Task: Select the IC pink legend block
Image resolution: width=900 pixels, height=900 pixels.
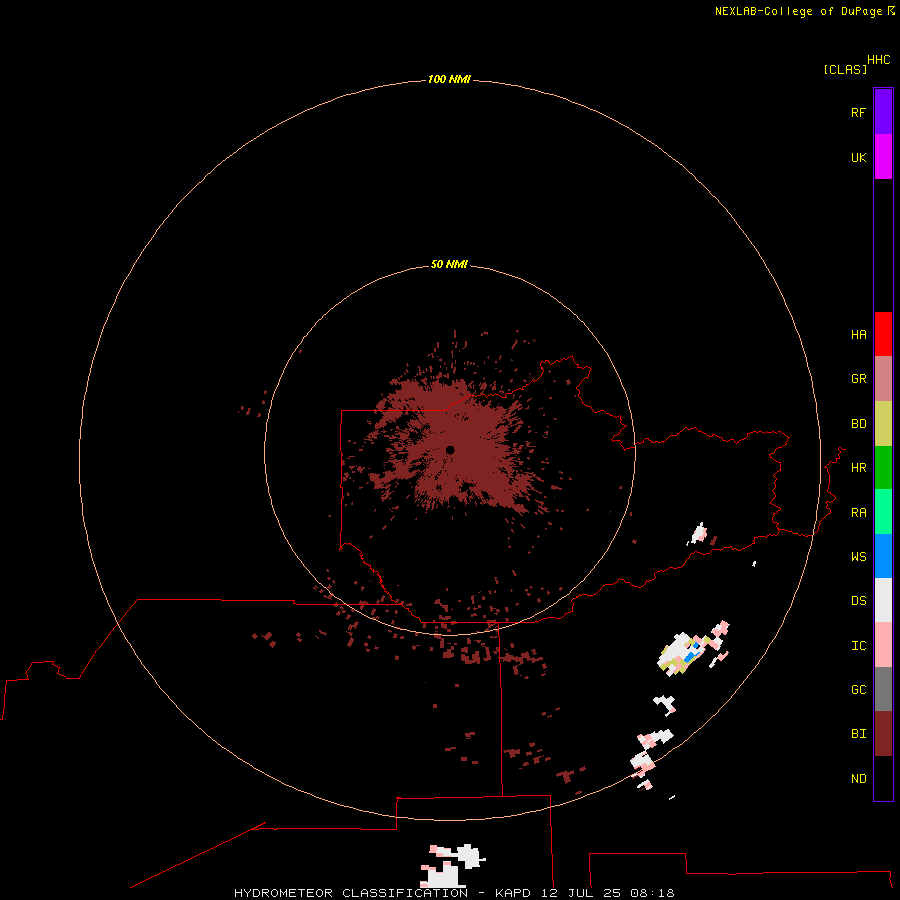Action: click(883, 645)
